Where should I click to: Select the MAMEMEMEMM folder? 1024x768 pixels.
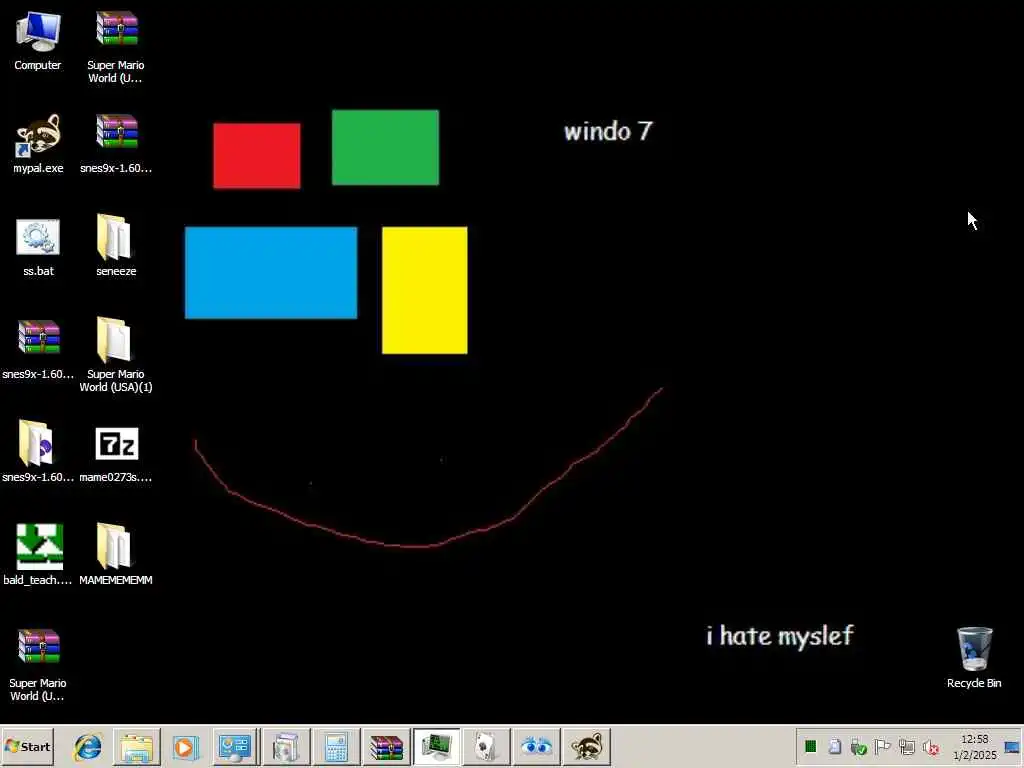(x=116, y=554)
